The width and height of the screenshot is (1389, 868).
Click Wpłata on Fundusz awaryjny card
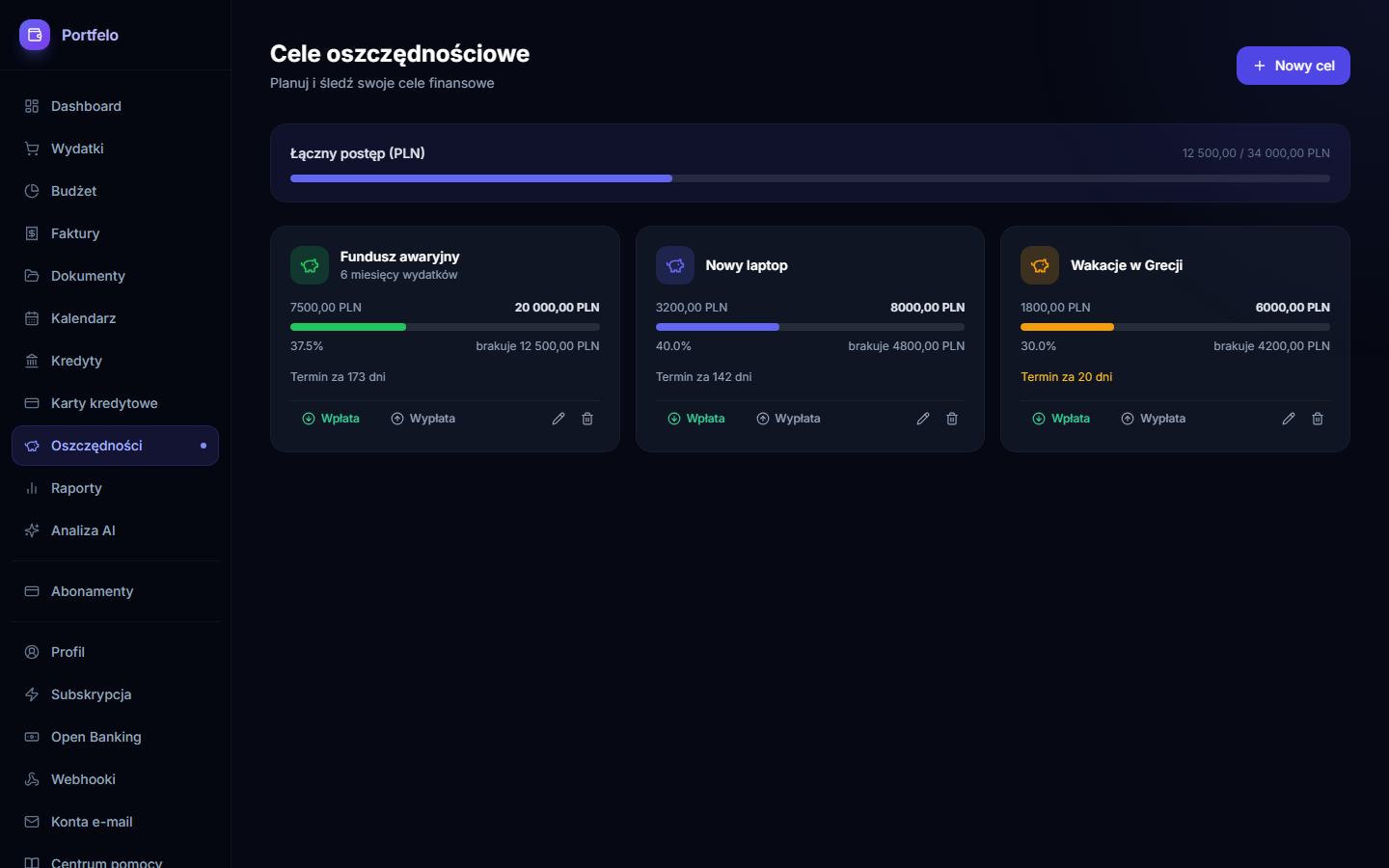tap(331, 419)
